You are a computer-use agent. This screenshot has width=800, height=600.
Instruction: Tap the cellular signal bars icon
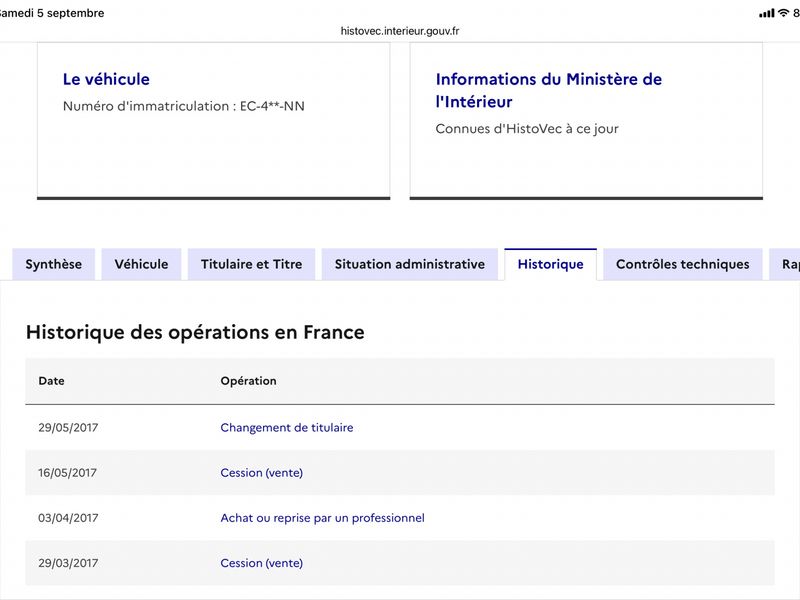click(x=767, y=13)
